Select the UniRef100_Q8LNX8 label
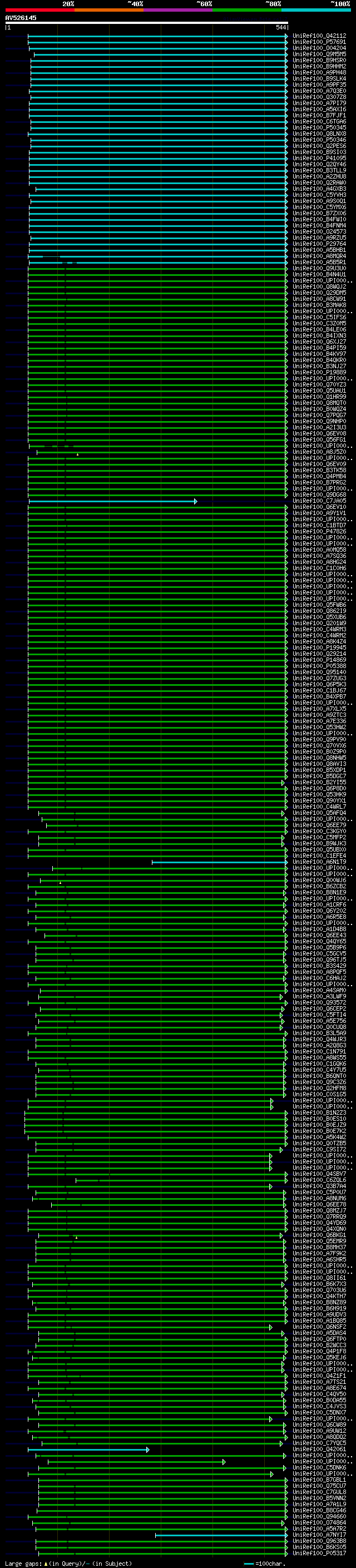 tap(319, 134)
